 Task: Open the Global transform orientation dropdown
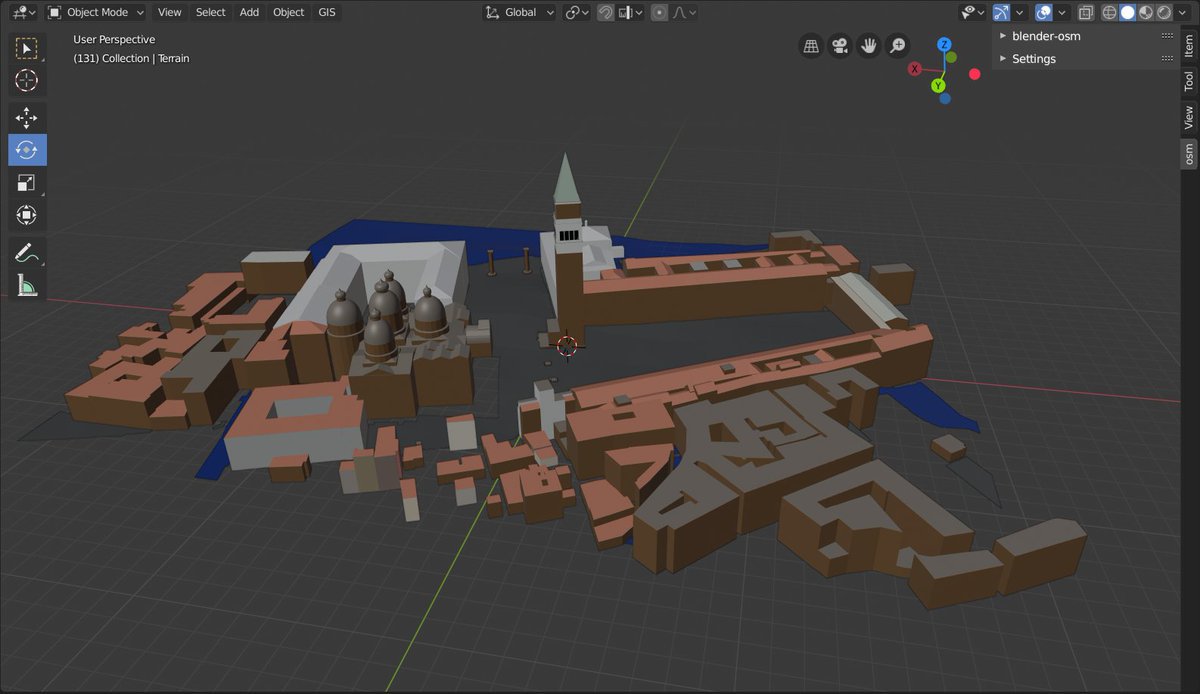click(520, 13)
